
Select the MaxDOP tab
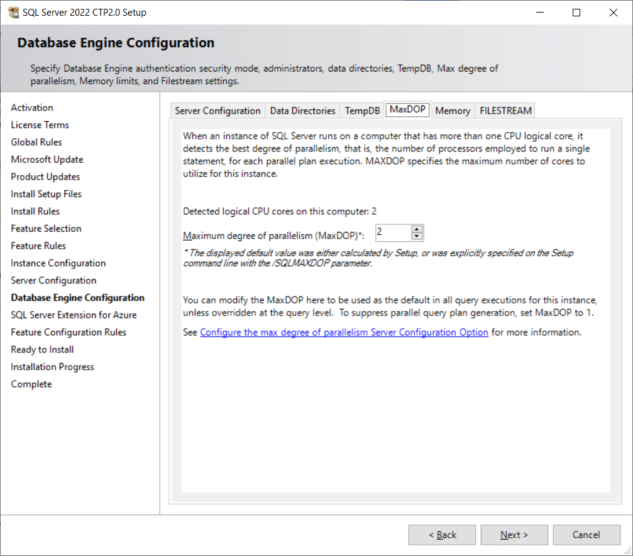point(407,109)
